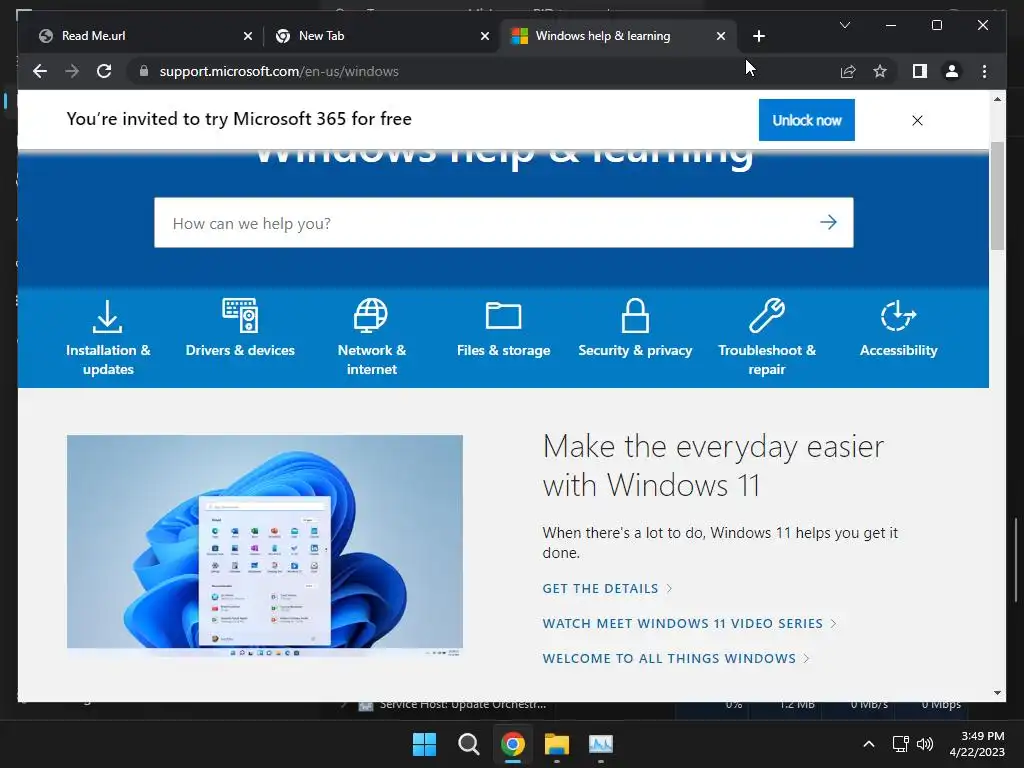
Task: Open Security & privacy category
Action: 635,328
